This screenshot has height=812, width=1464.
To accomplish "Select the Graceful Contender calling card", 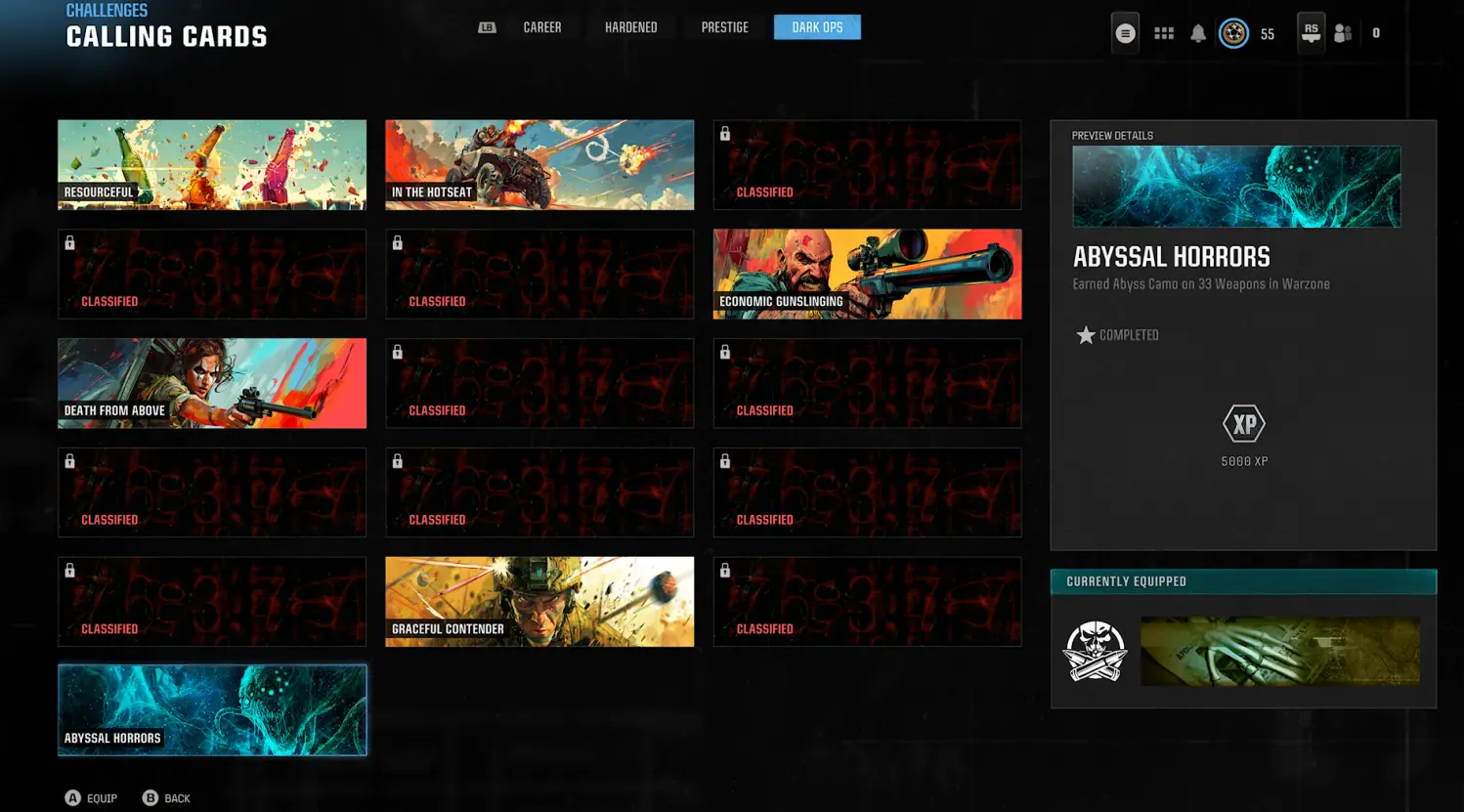I will pos(539,602).
